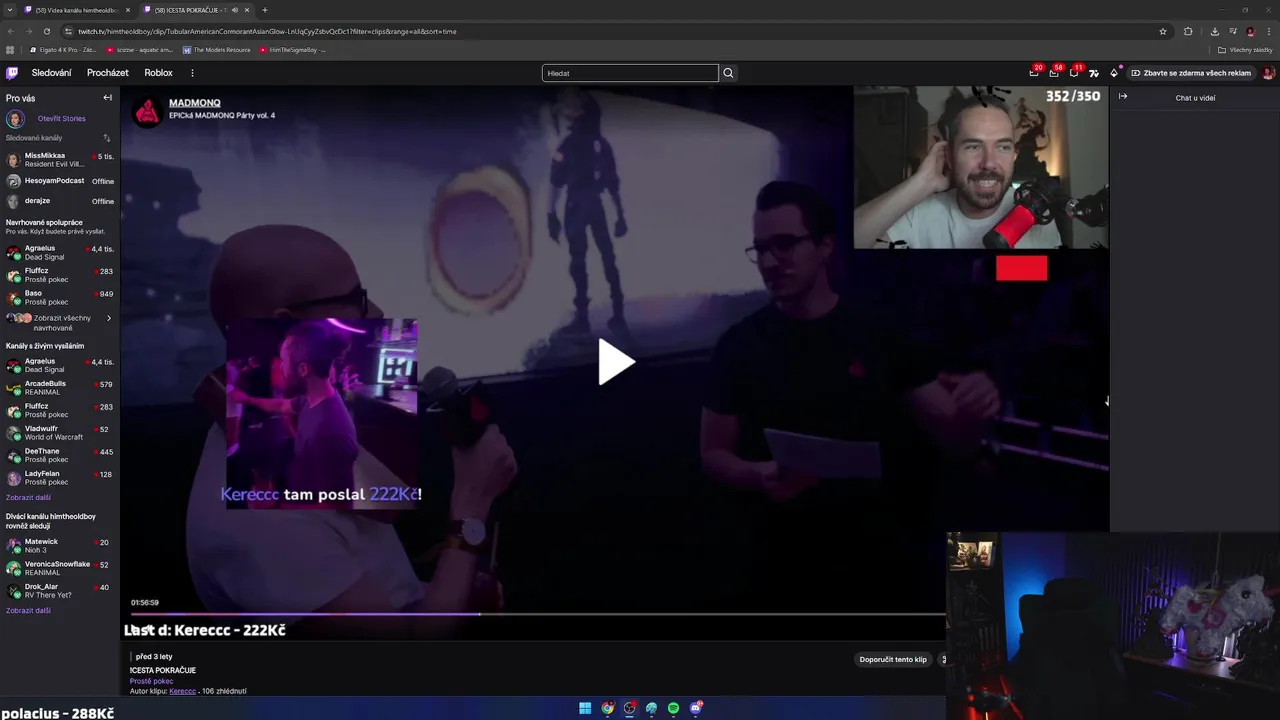Open LadyFelan channel in sidebar
This screenshot has width=1280, height=720.
tap(60, 478)
